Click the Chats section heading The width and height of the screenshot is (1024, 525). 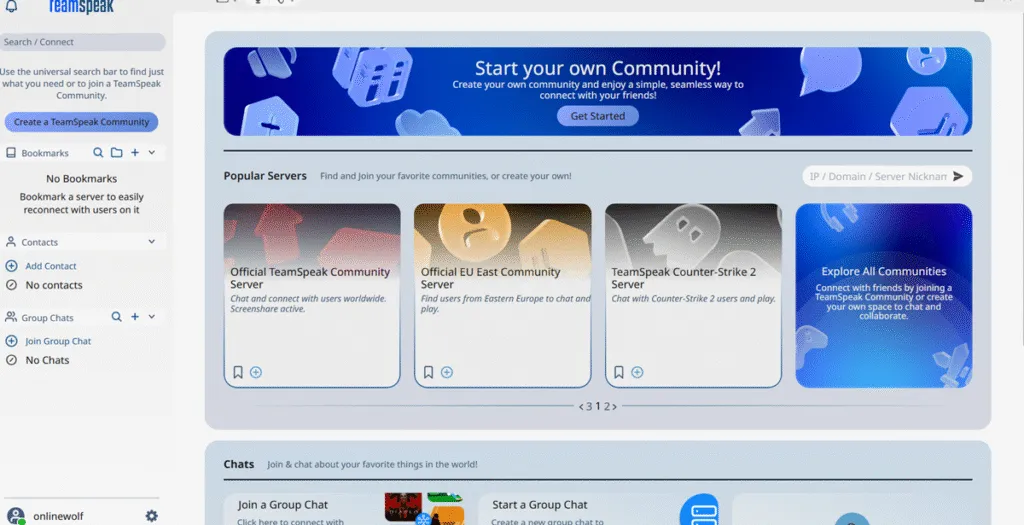pos(239,464)
